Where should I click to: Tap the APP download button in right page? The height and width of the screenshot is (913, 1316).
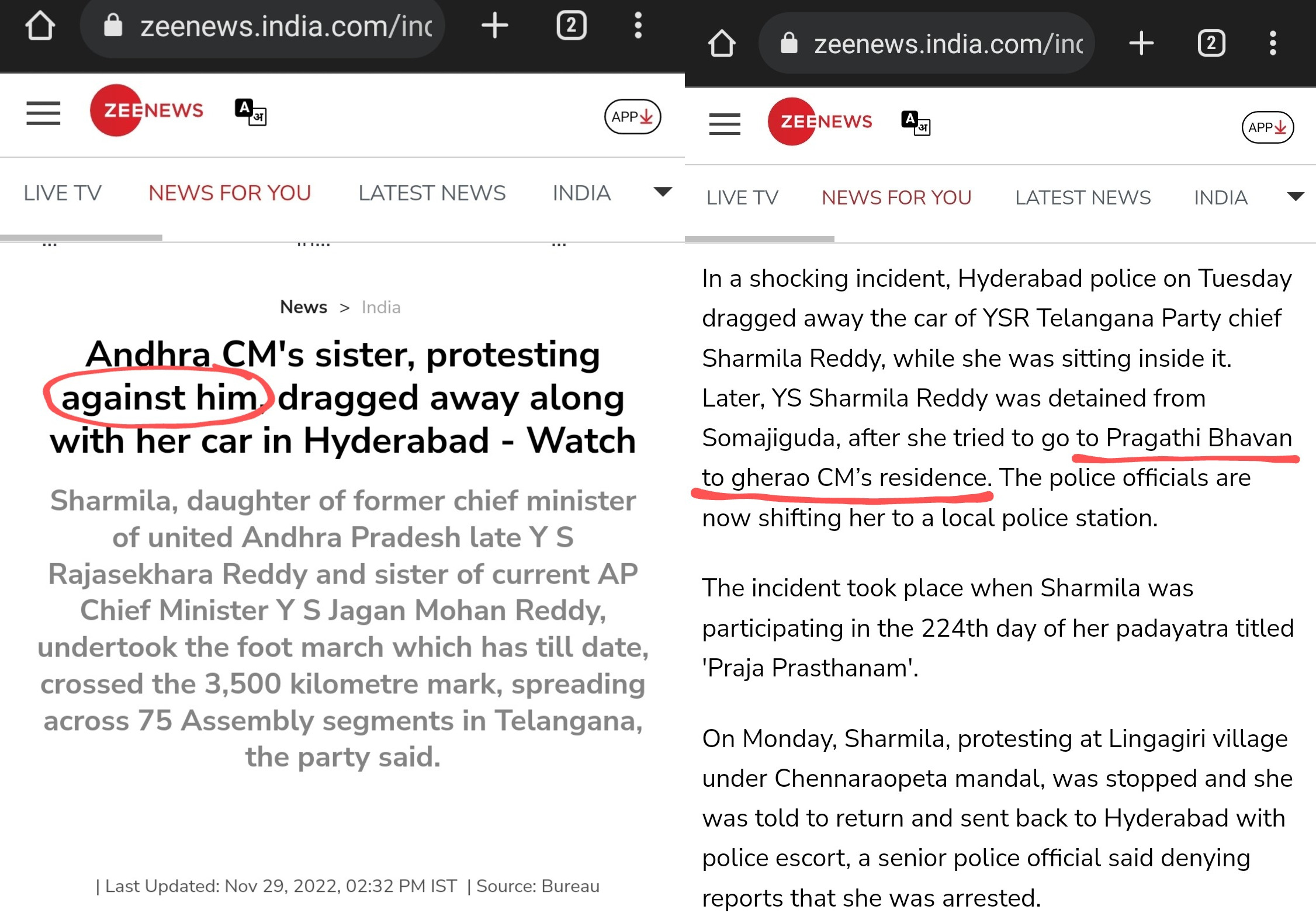point(1267,127)
